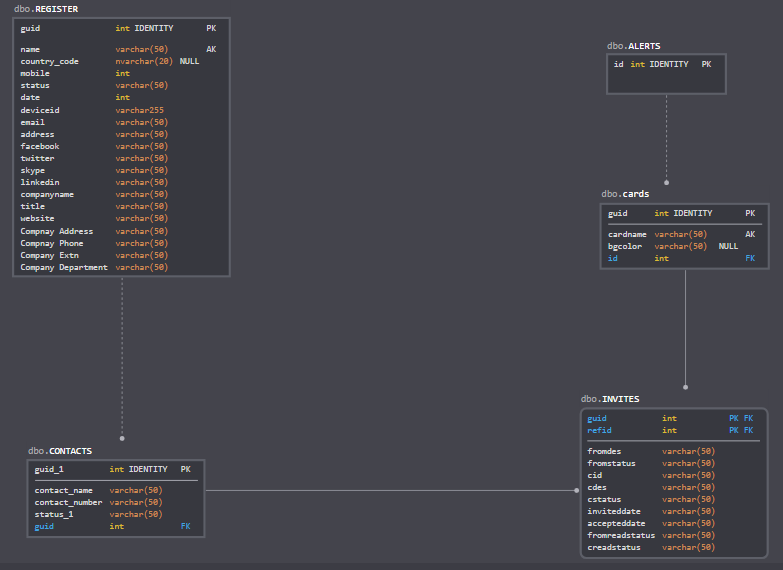This screenshot has height=570, width=783.
Task: Click the cardname column in cards table
Action: 627,234
